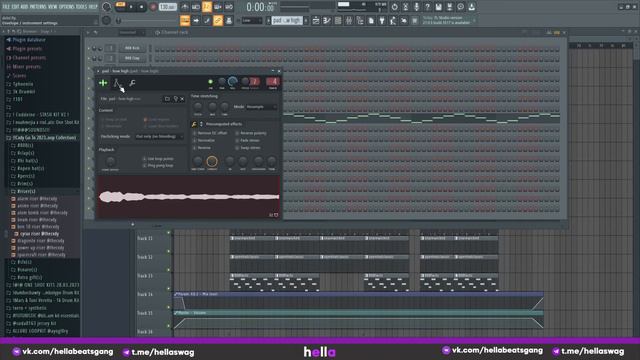Toggle the green channel on LED

point(211,82)
